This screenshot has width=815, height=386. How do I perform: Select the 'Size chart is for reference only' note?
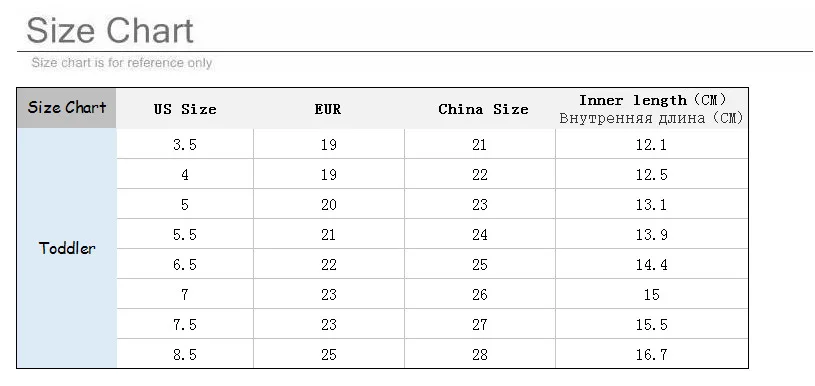point(122,63)
